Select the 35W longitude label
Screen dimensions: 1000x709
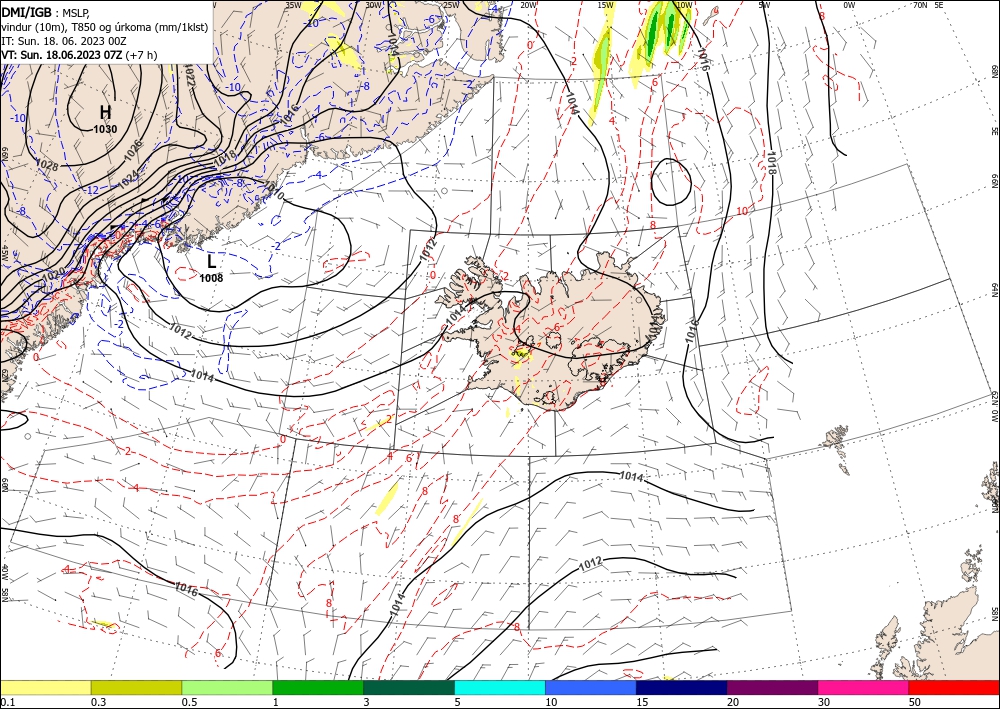point(293,5)
